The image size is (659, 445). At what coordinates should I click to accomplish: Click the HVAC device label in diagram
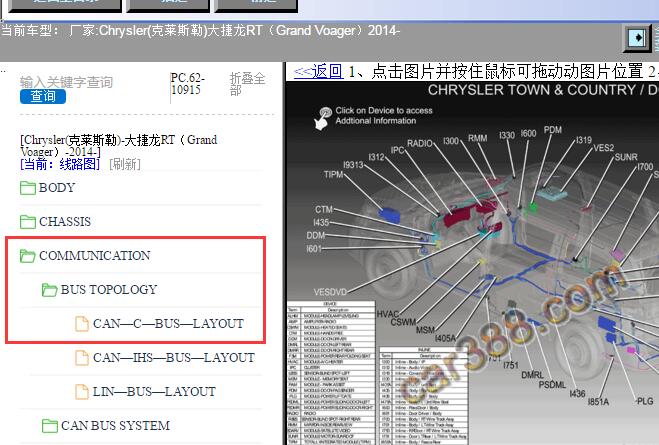click(x=387, y=314)
